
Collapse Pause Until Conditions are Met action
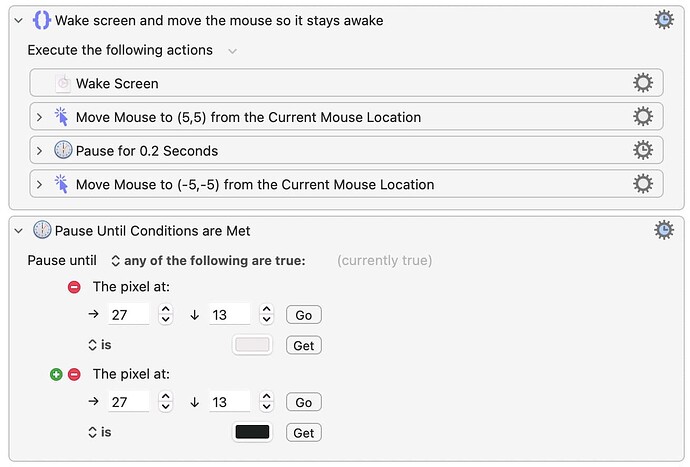pos(19,231)
